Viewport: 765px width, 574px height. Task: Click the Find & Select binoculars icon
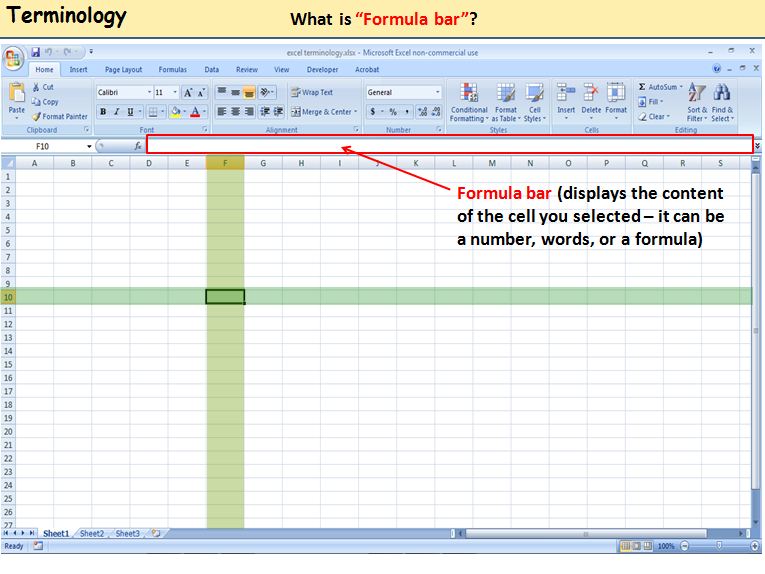(722, 93)
